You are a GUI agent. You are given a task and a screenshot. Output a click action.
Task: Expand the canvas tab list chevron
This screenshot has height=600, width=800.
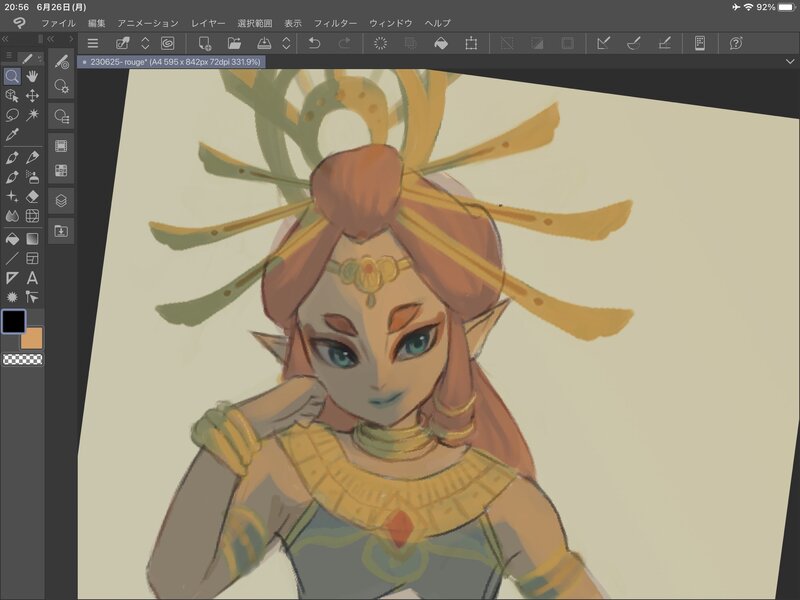pyautogui.click(x=790, y=62)
